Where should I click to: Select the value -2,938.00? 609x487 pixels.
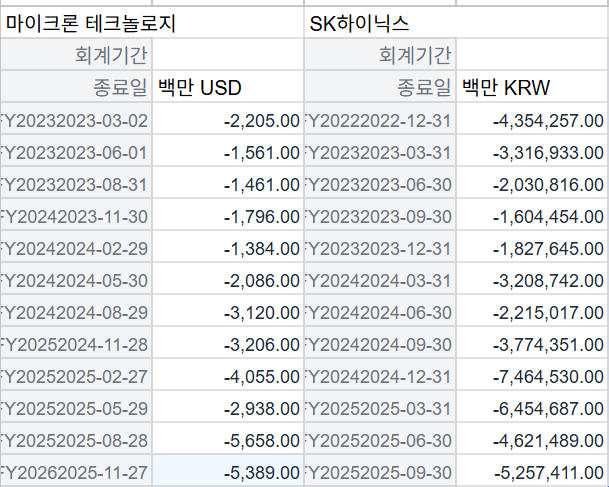pyautogui.click(x=228, y=407)
